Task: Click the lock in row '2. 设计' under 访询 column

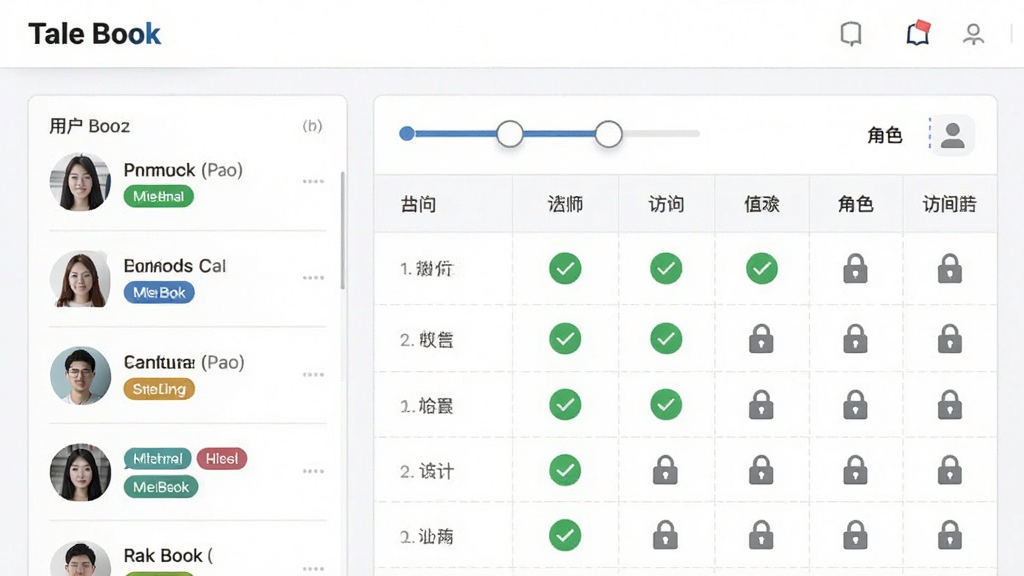Action: tap(665, 470)
